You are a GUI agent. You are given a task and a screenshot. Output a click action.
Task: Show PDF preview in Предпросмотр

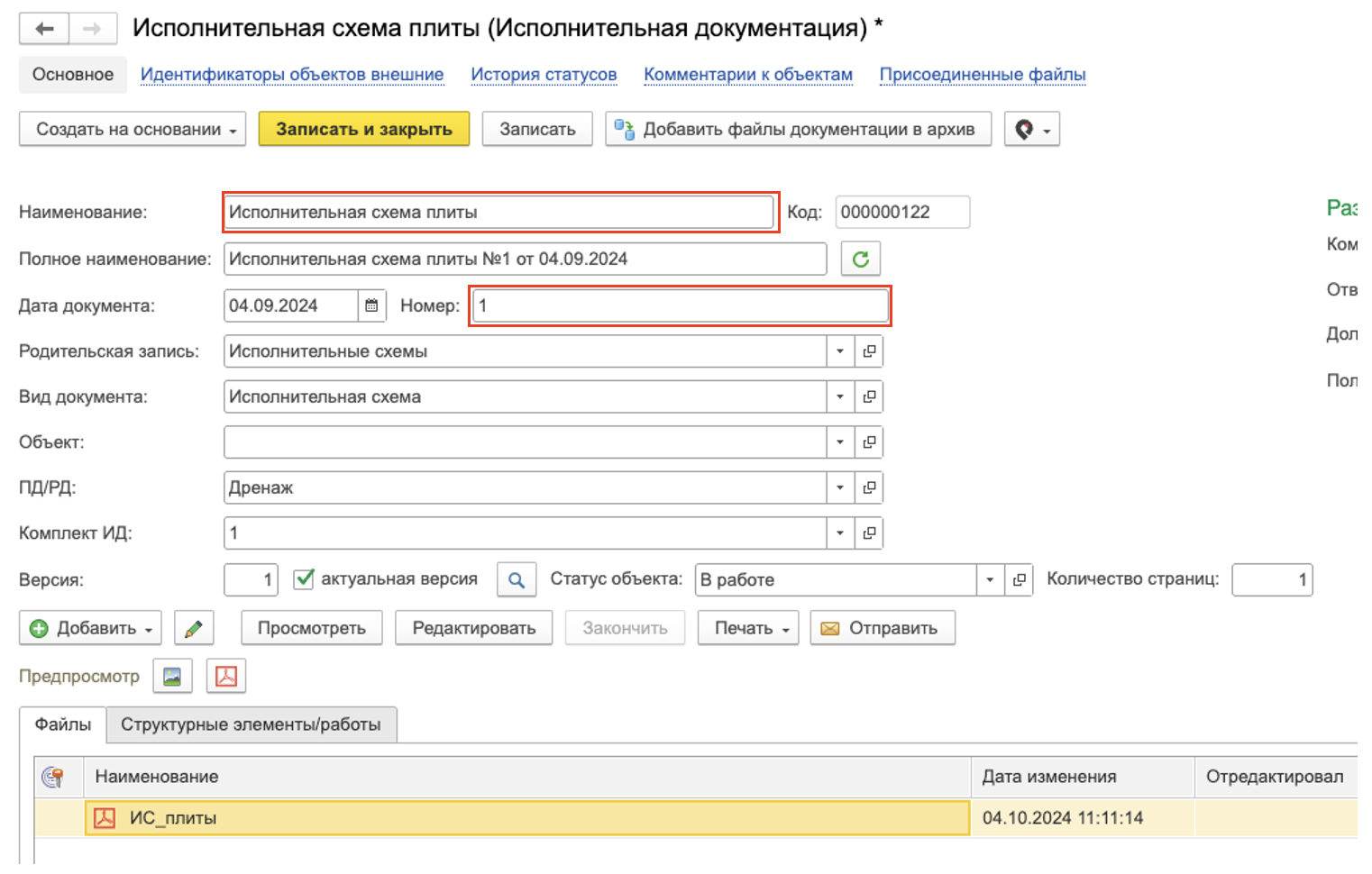point(226,676)
